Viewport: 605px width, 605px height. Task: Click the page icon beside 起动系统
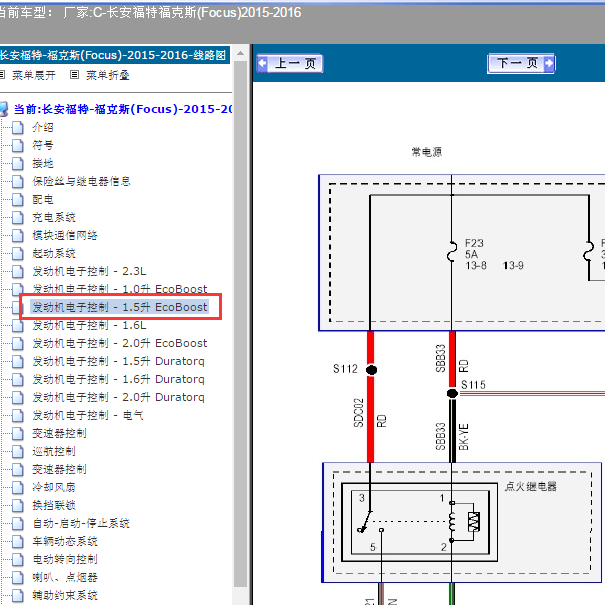[17, 253]
